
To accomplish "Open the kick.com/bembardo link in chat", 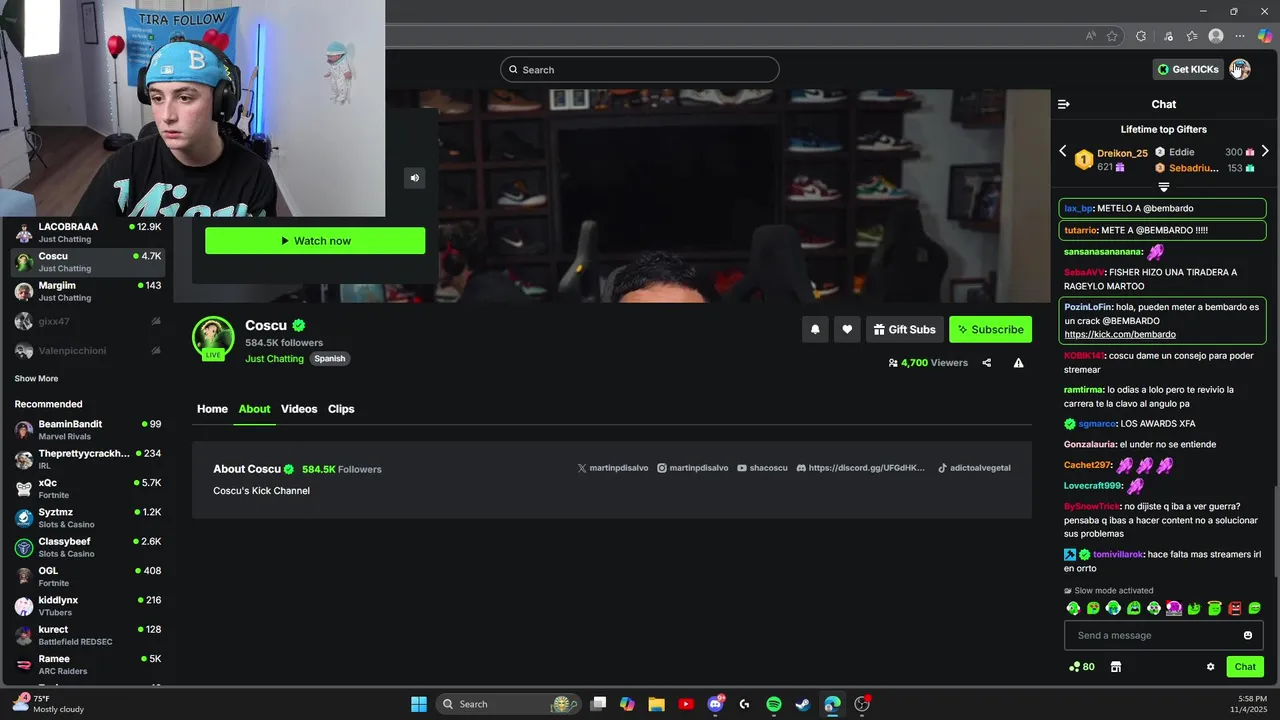I will coord(1120,334).
